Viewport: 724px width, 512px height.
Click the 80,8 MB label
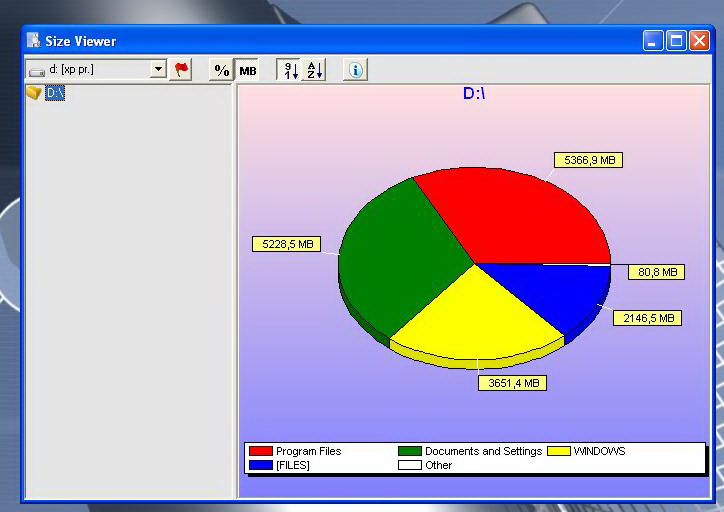[657, 272]
